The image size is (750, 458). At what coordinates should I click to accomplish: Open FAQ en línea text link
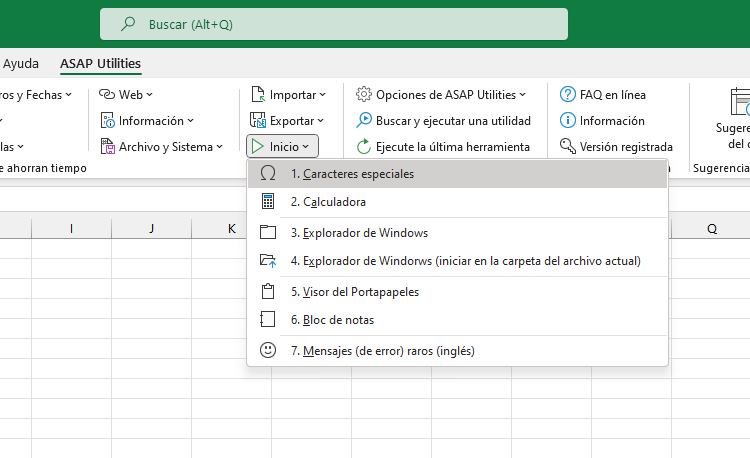pos(613,95)
